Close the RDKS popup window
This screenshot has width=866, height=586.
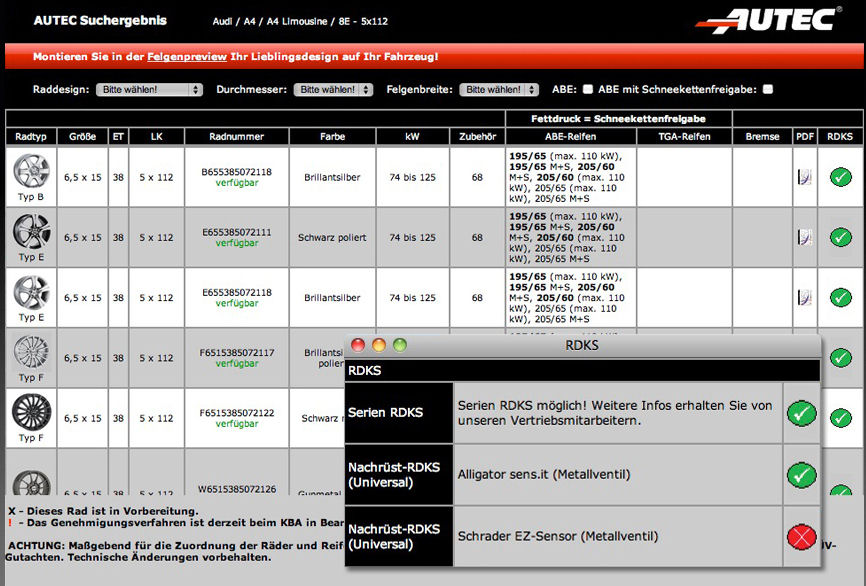pyautogui.click(x=358, y=345)
